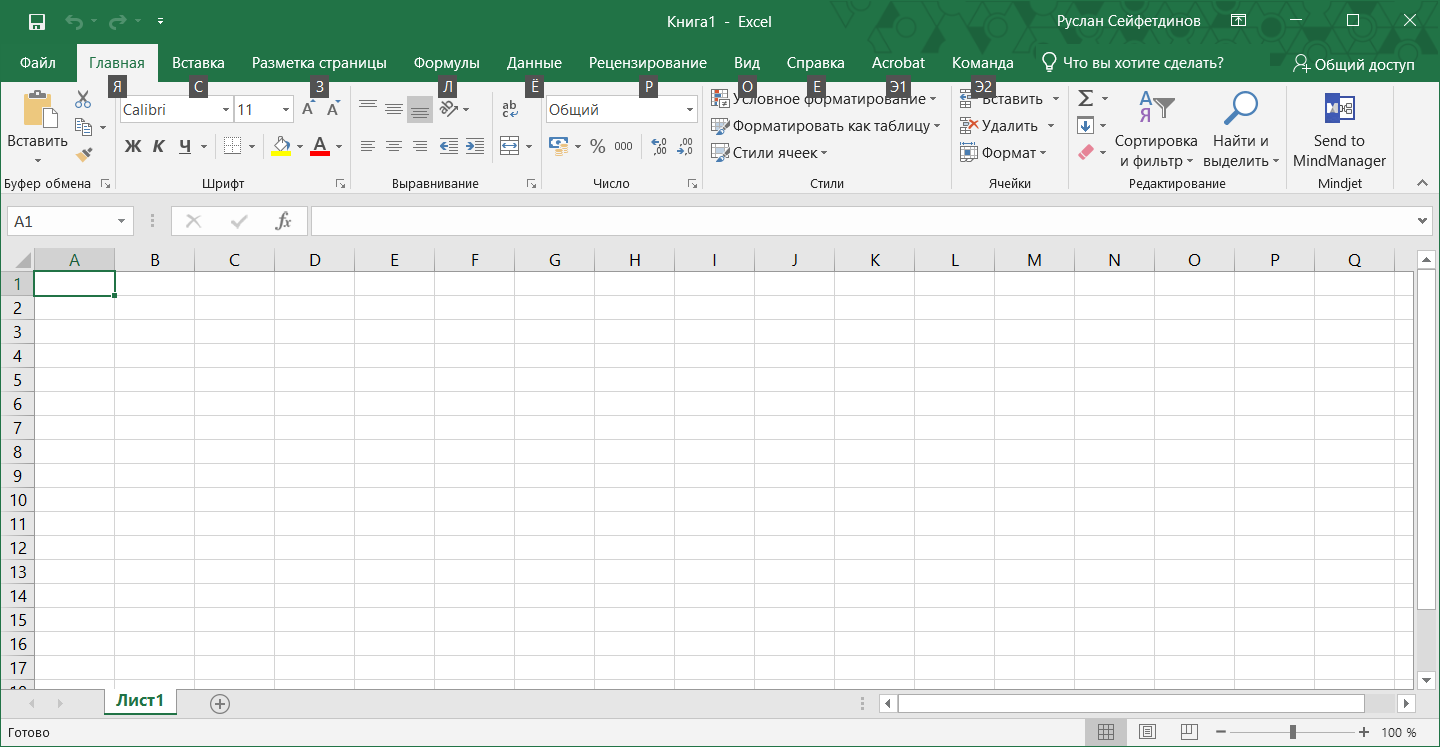
Task: Switch to the Рецензирование tab
Action: tap(647, 62)
